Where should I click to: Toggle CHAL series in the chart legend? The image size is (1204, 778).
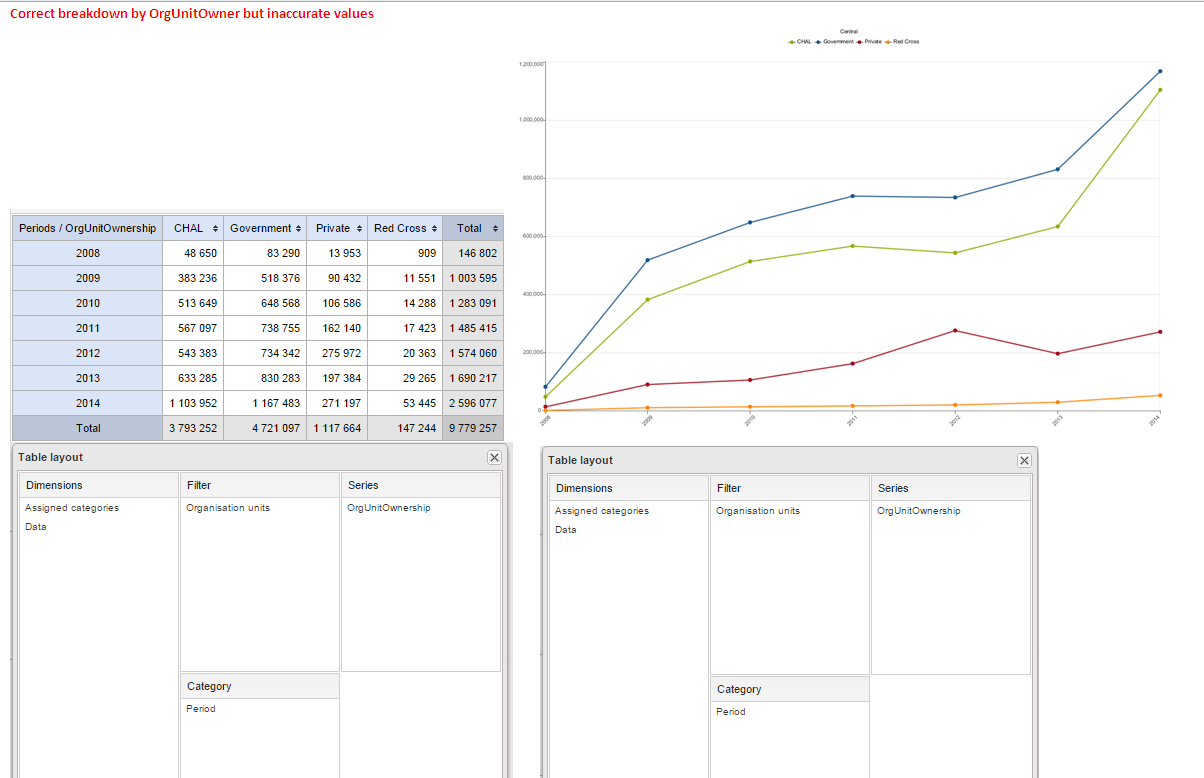[x=801, y=42]
